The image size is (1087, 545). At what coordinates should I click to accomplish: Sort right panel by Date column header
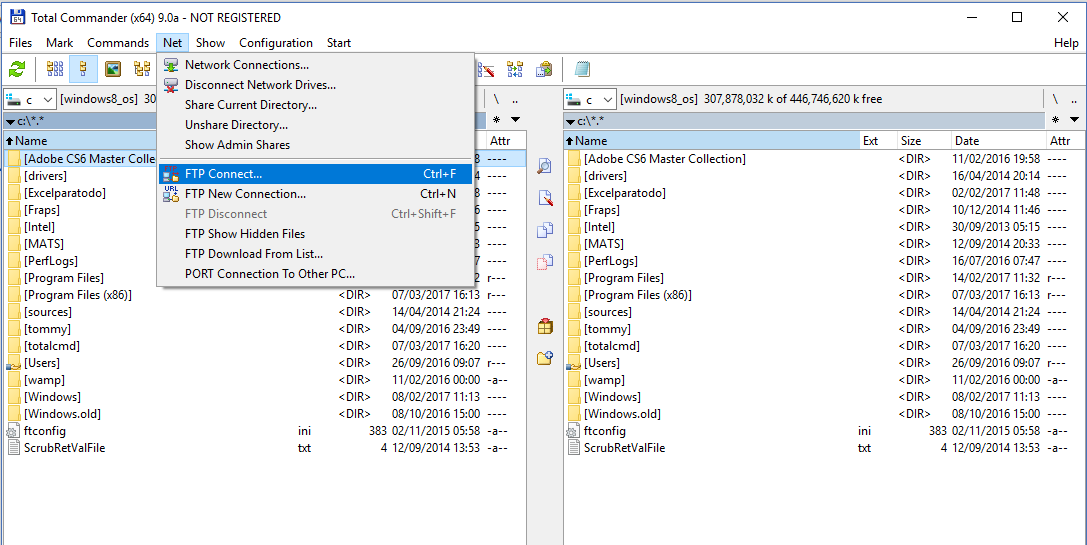click(x=997, y=141)
